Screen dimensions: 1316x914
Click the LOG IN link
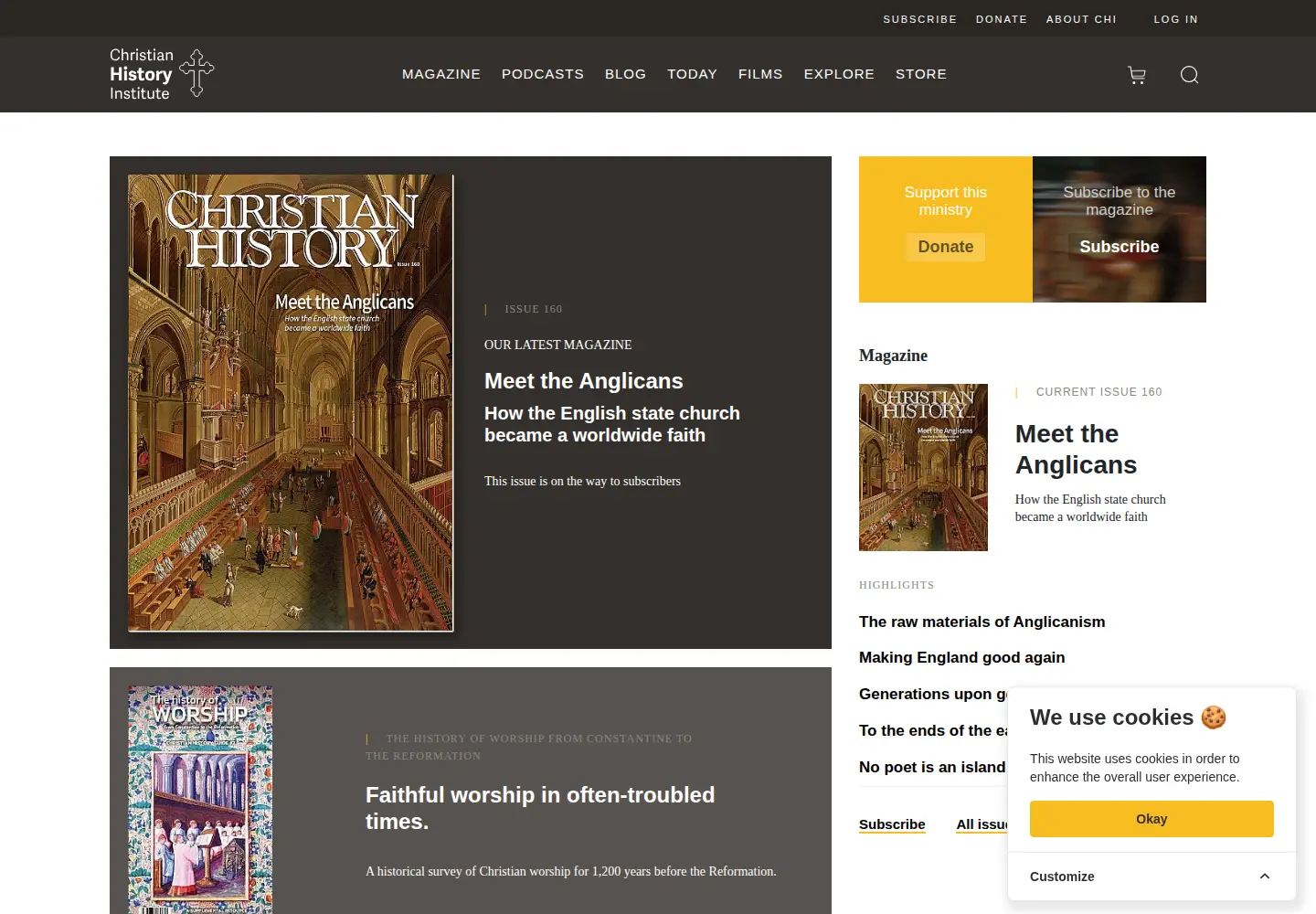coord(1175,19)
